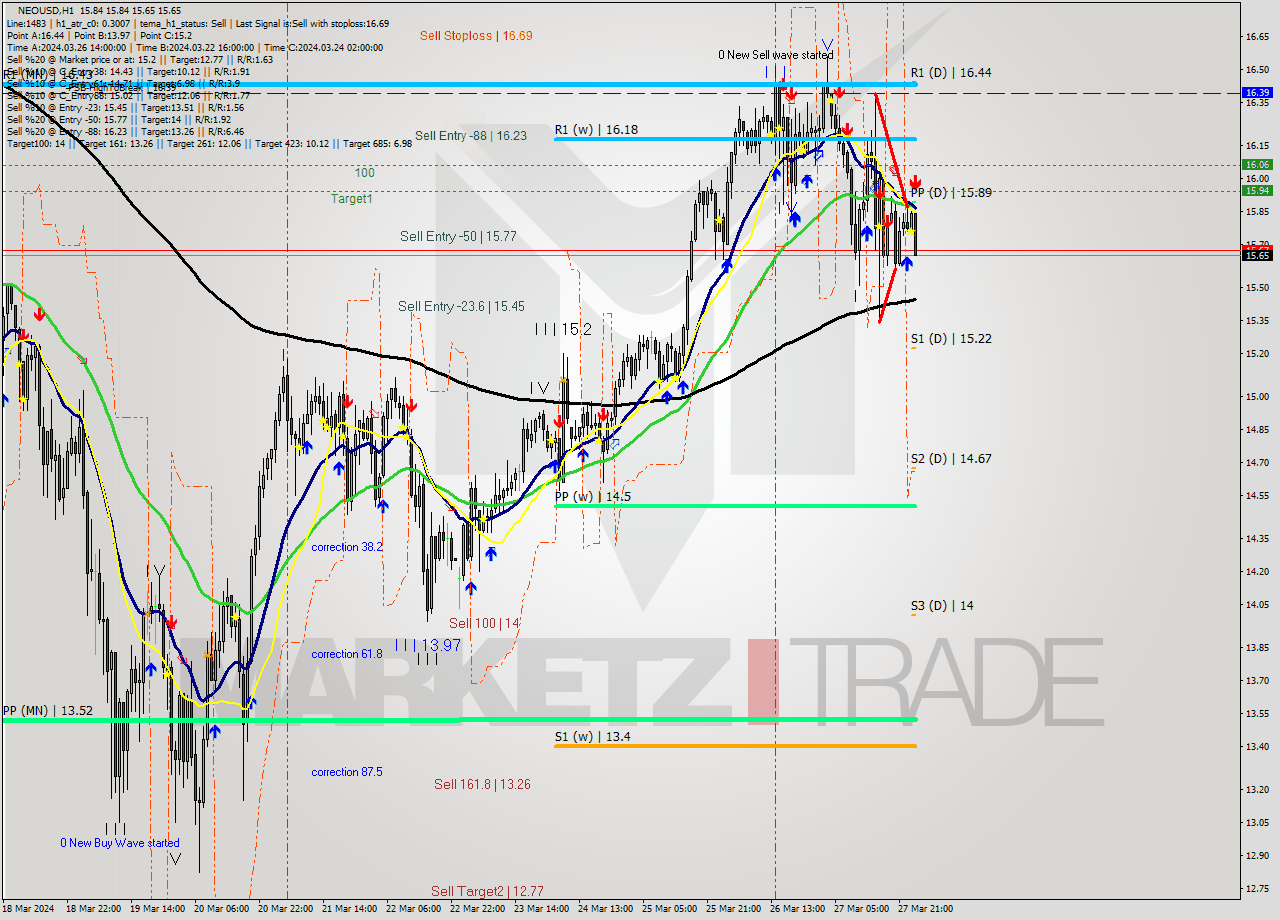This screenshot has width=1280, height=920.
Task: Select the R1 (D) 16.44 pivot label
Action: pyautogui.click(x=951, y=73)
